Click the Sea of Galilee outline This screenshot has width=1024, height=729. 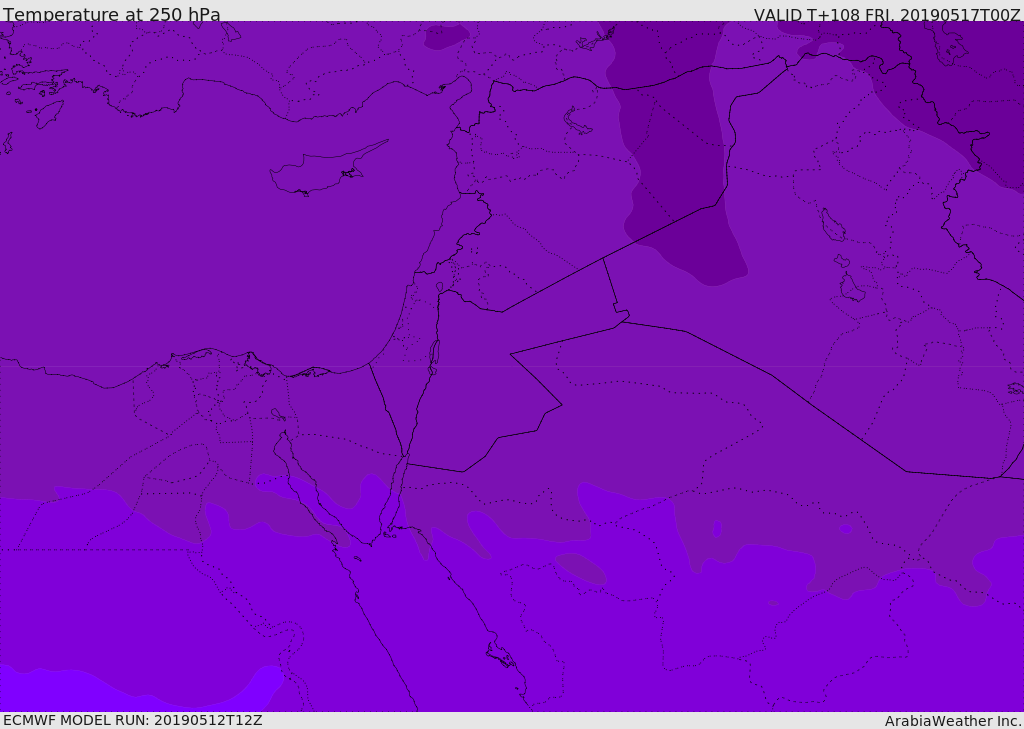click(440, 287)
